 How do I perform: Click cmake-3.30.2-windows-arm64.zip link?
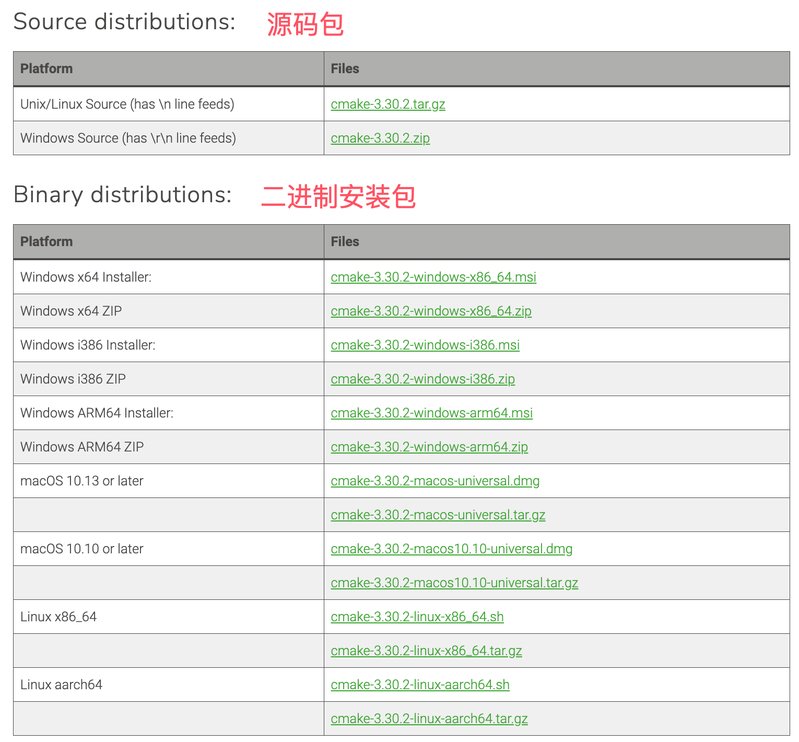[x=429, y=447]
